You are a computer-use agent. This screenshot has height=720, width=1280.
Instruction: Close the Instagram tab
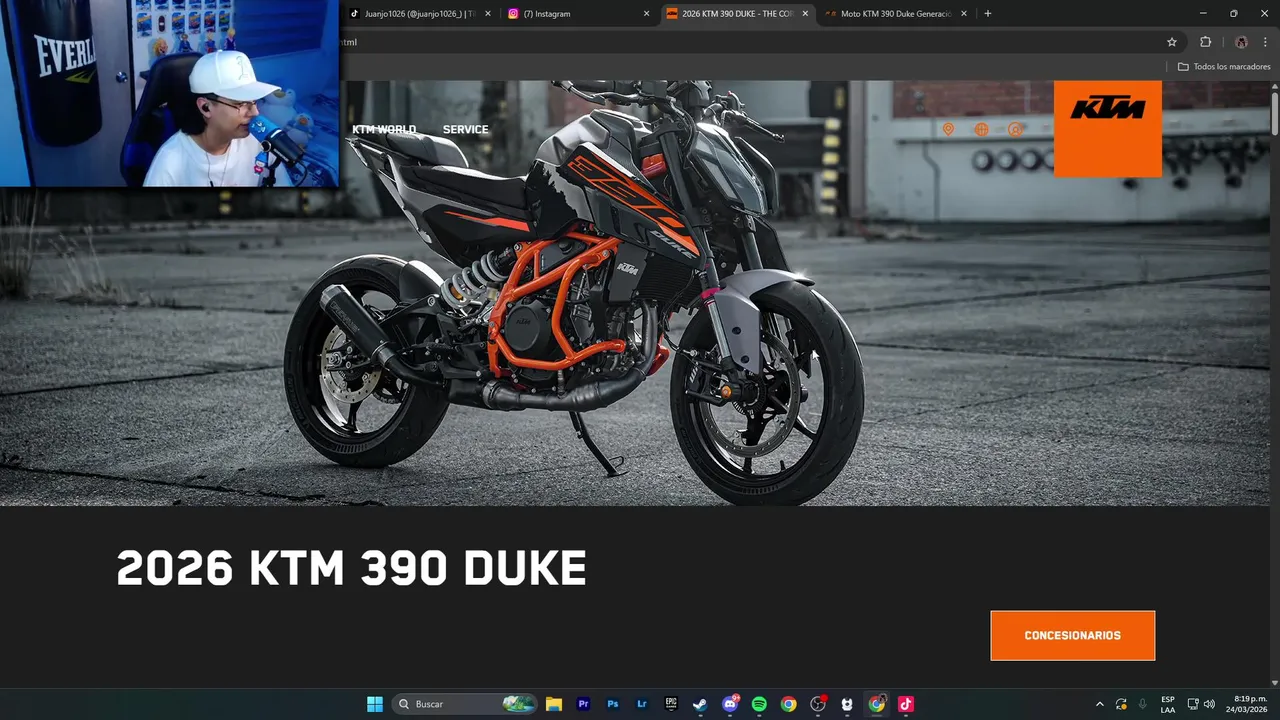tap(646, 14)
